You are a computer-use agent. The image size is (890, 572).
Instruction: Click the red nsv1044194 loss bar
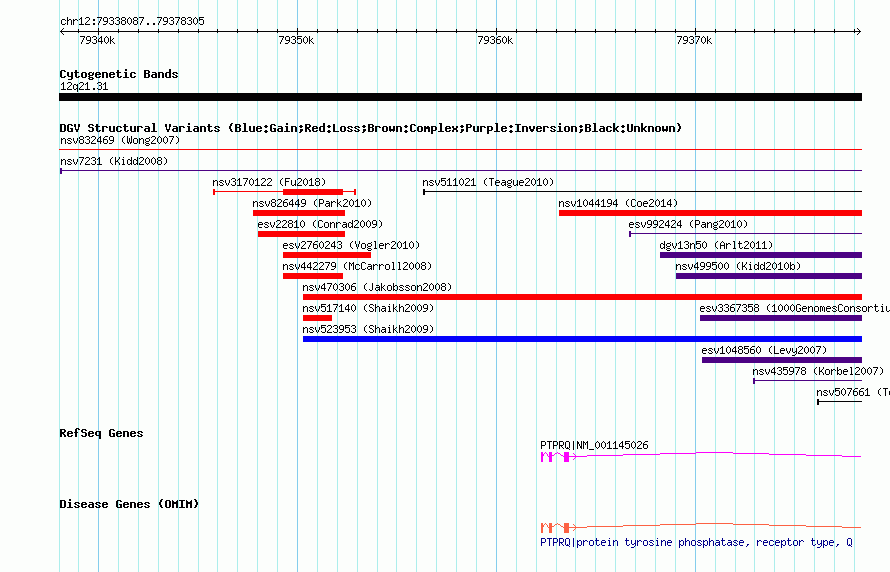[x=710, y=213]
